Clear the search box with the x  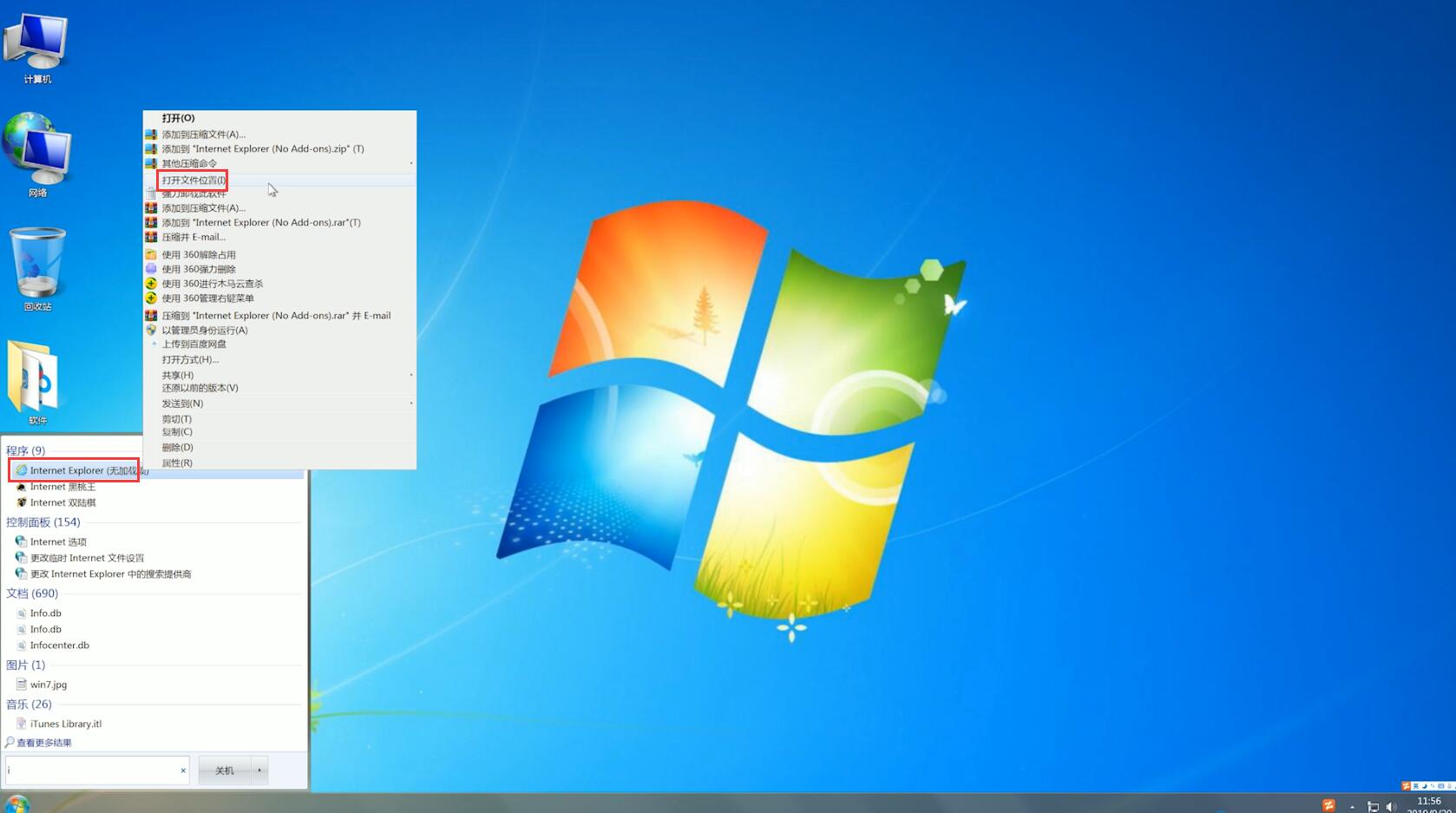click(x=183, y=770)
